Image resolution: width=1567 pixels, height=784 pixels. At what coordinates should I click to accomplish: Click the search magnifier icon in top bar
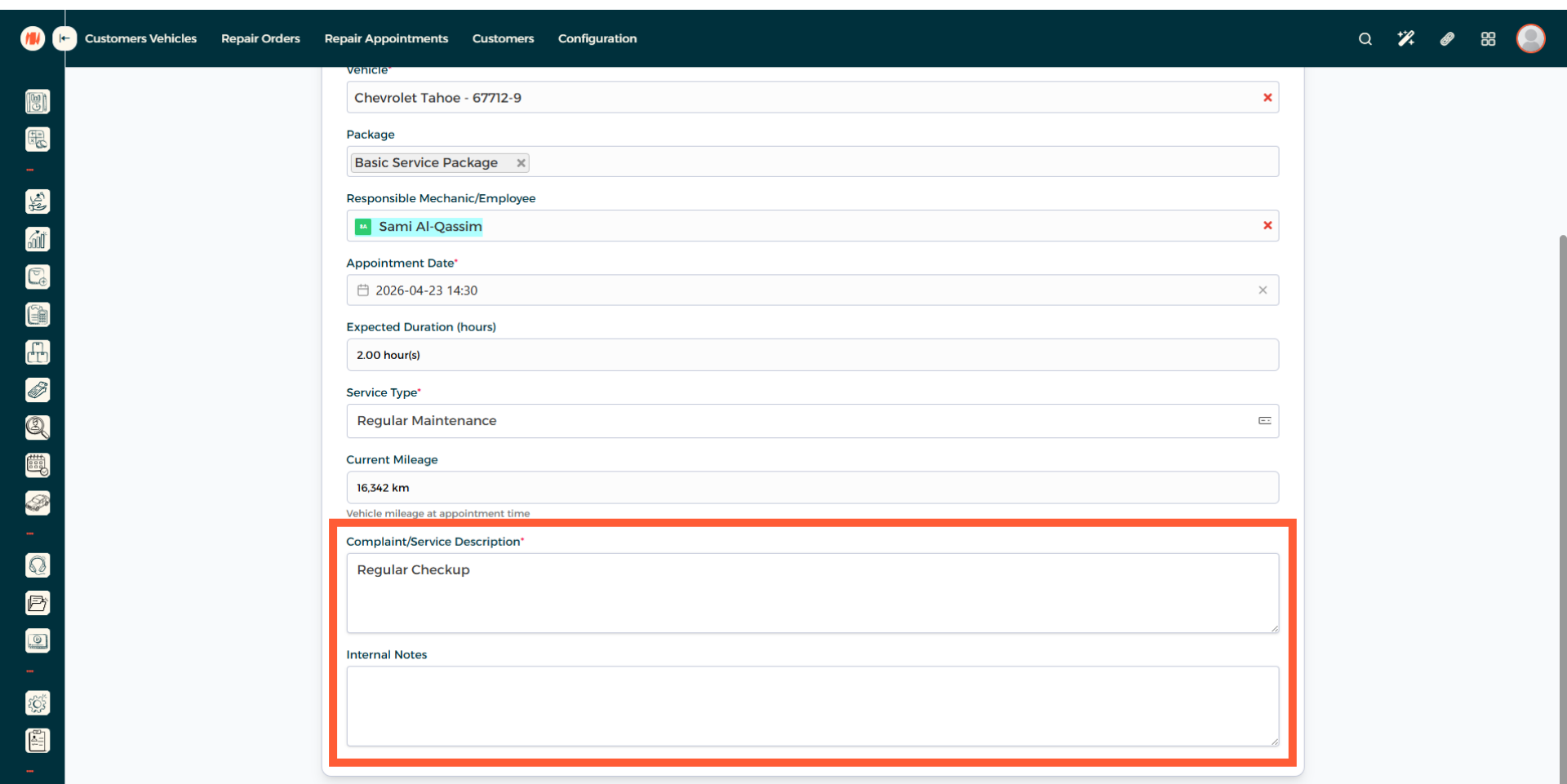coord(1365,39)
